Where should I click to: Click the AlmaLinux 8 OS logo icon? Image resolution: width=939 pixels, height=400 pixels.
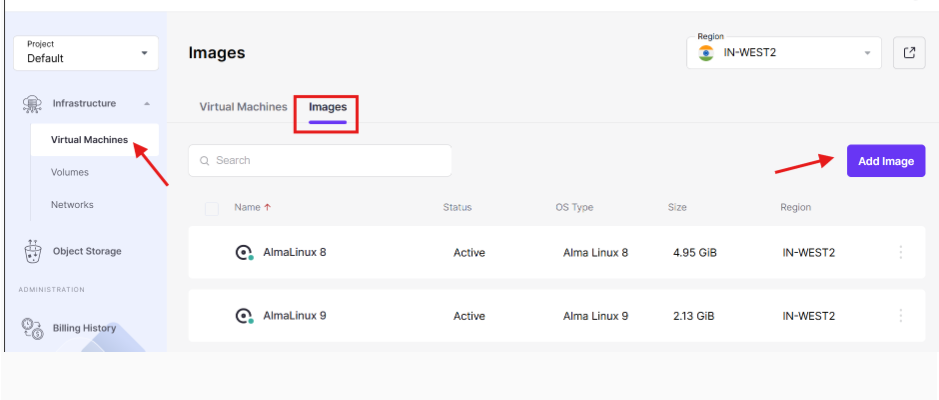(244, 253)
